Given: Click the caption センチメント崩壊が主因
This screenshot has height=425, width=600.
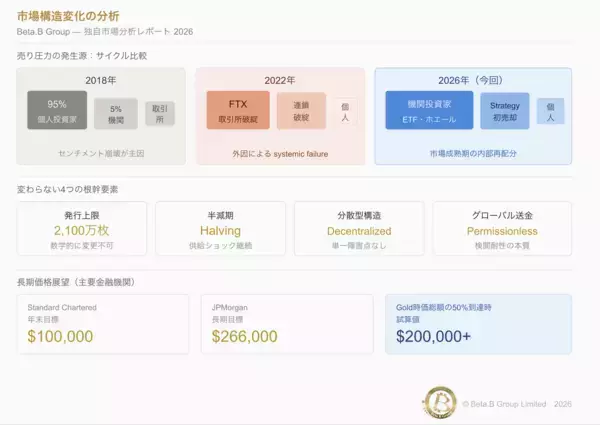Looking at the screenshot, I should pos(101,153).
